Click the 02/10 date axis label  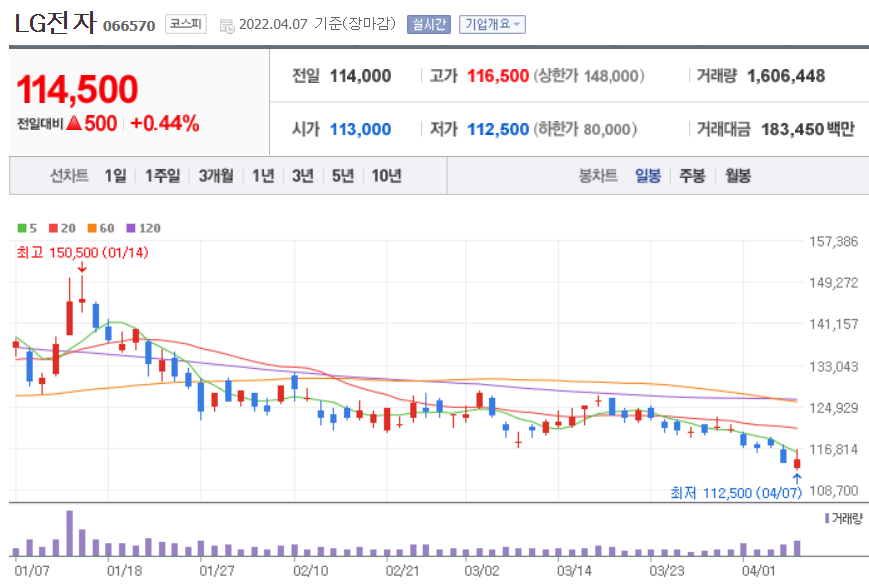310,571
